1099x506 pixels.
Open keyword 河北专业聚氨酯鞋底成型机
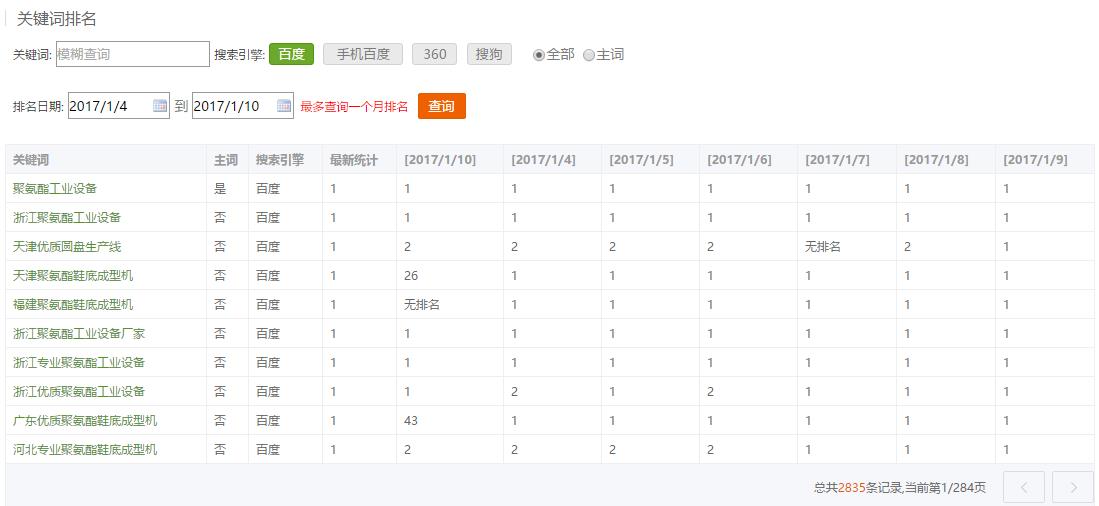85,449
